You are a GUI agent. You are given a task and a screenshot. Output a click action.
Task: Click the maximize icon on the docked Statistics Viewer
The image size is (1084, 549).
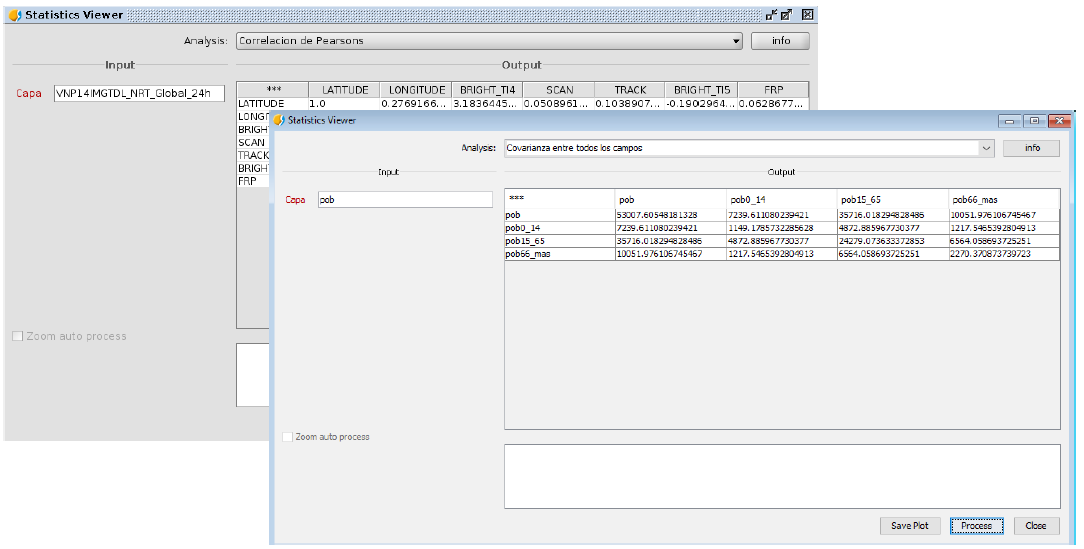pos(786,15)
